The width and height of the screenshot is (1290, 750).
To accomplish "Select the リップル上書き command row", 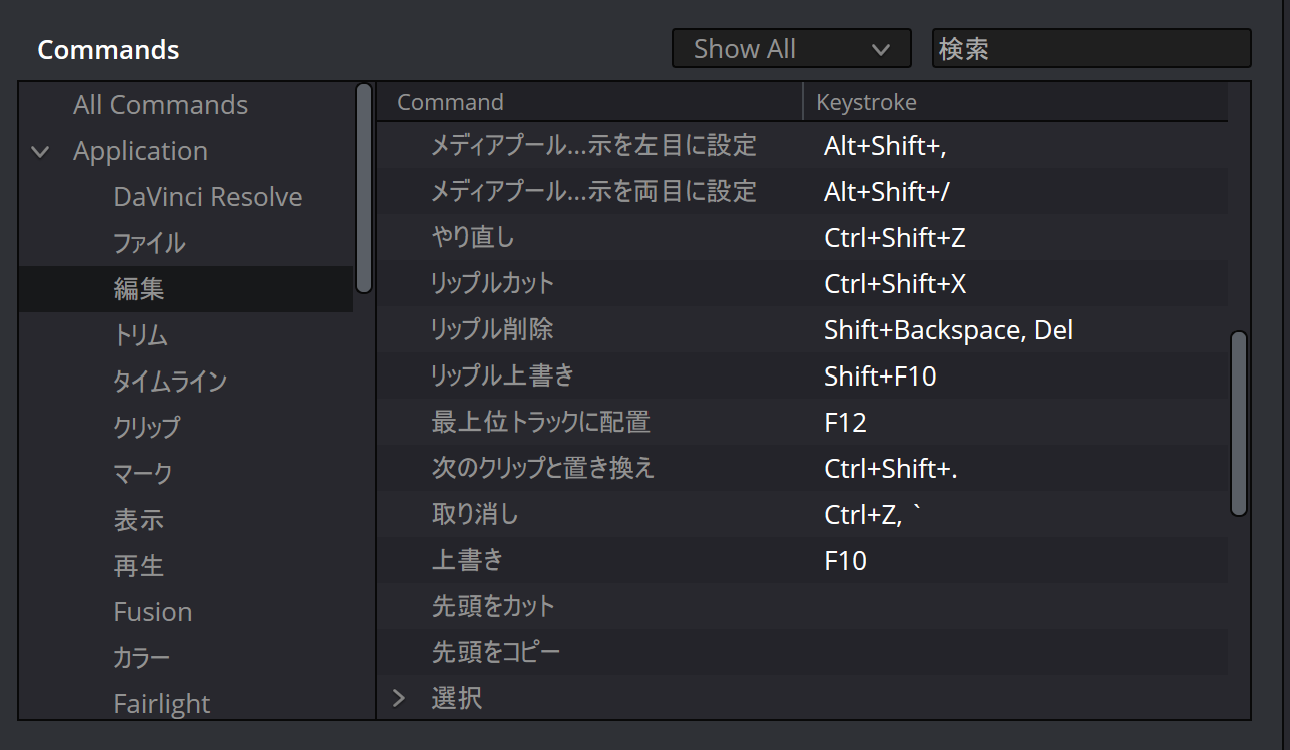I will [x=803, y=375].
